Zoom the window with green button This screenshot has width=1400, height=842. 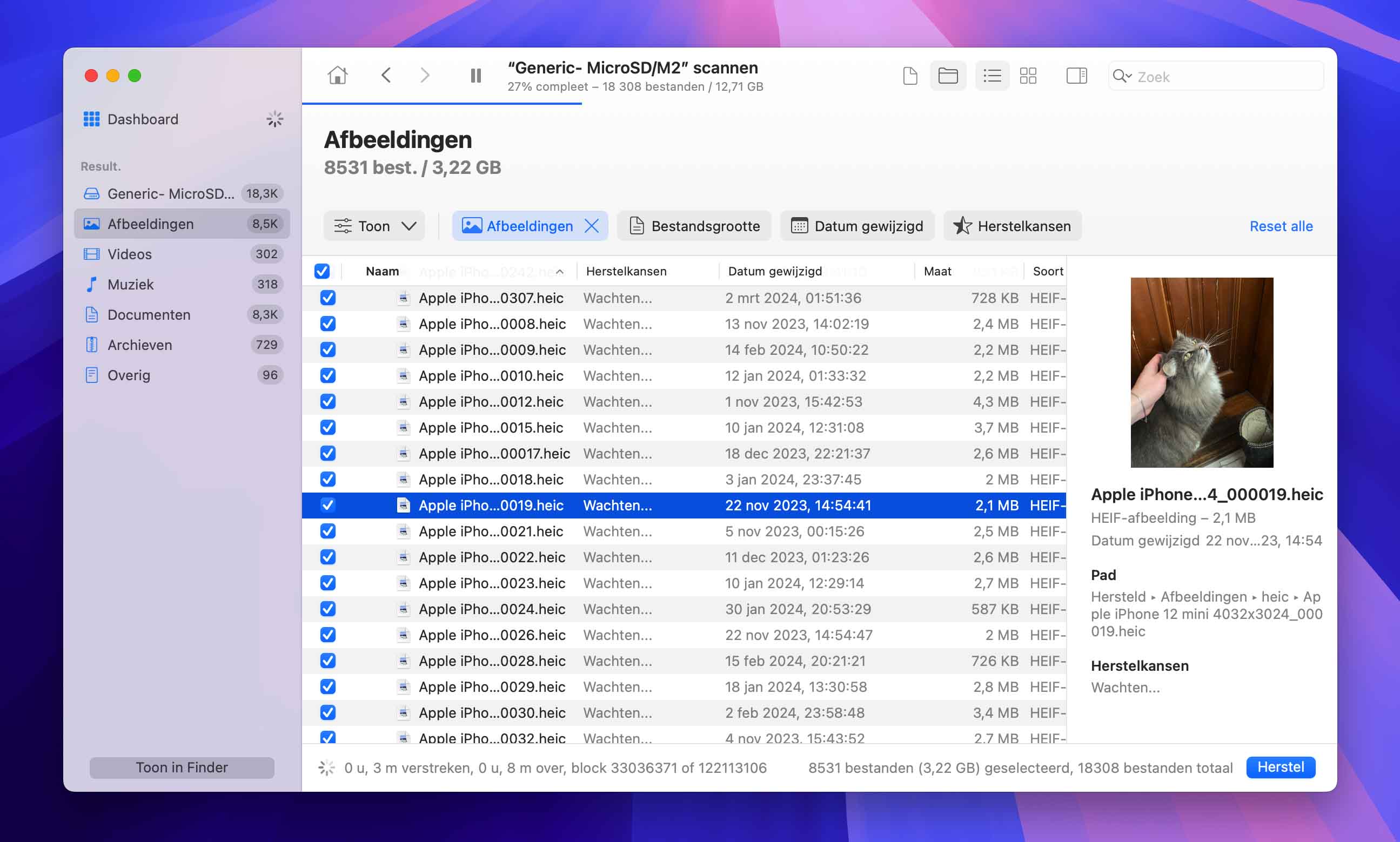[135, 76]
